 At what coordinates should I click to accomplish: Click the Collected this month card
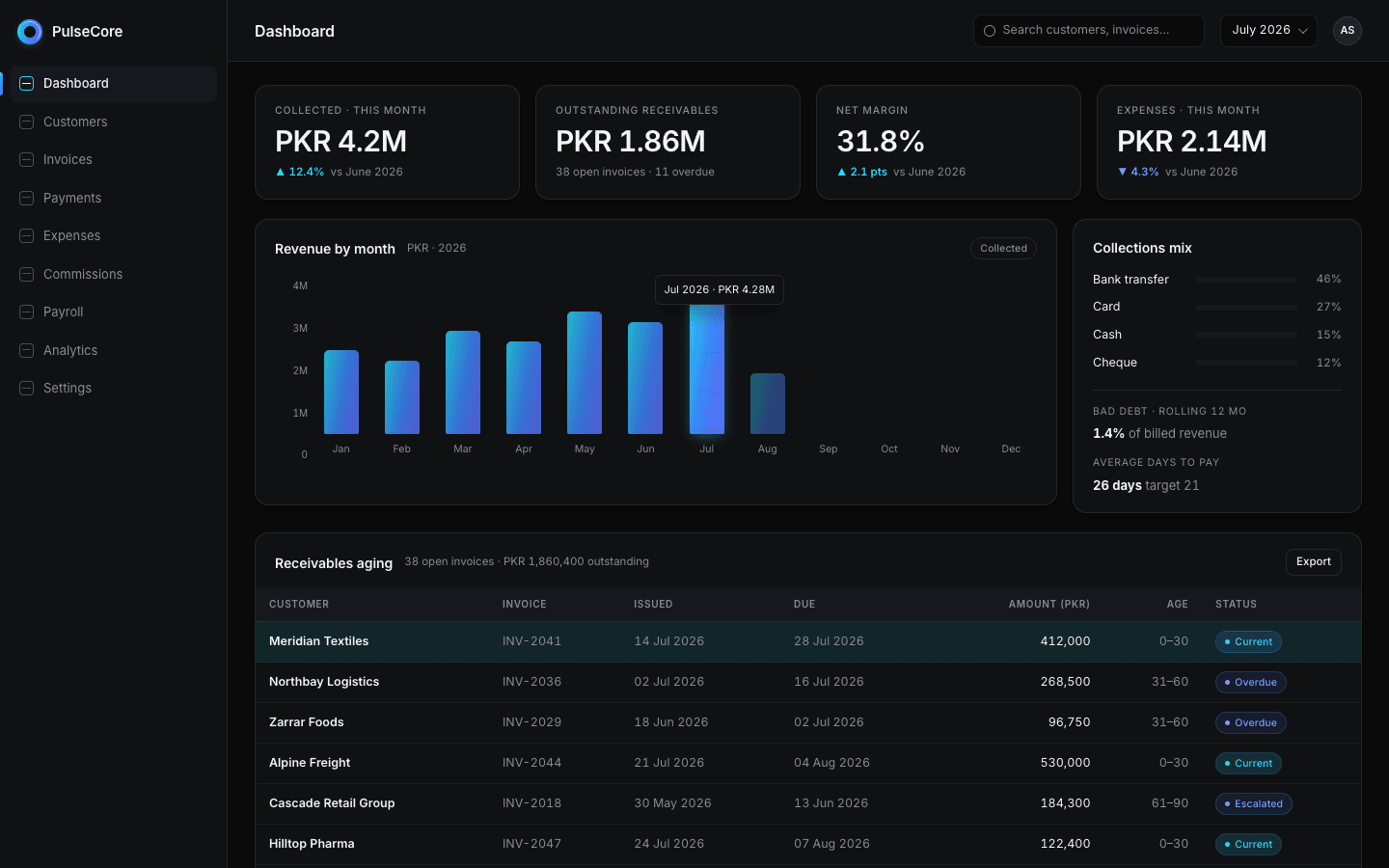387,142
